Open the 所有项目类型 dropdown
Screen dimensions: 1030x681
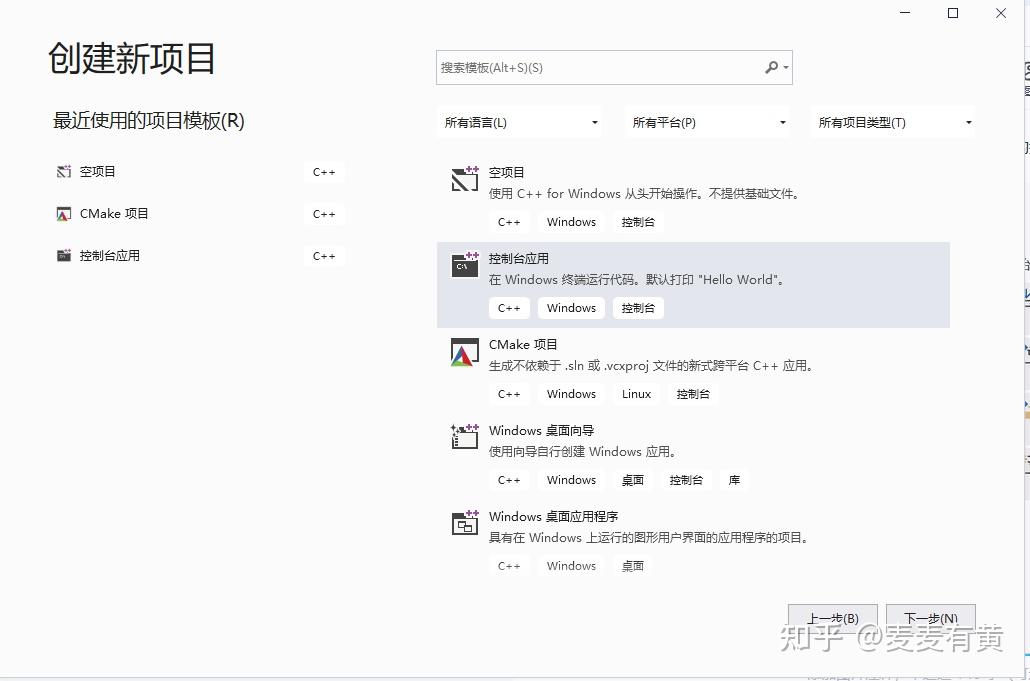(x=893, y=121)
